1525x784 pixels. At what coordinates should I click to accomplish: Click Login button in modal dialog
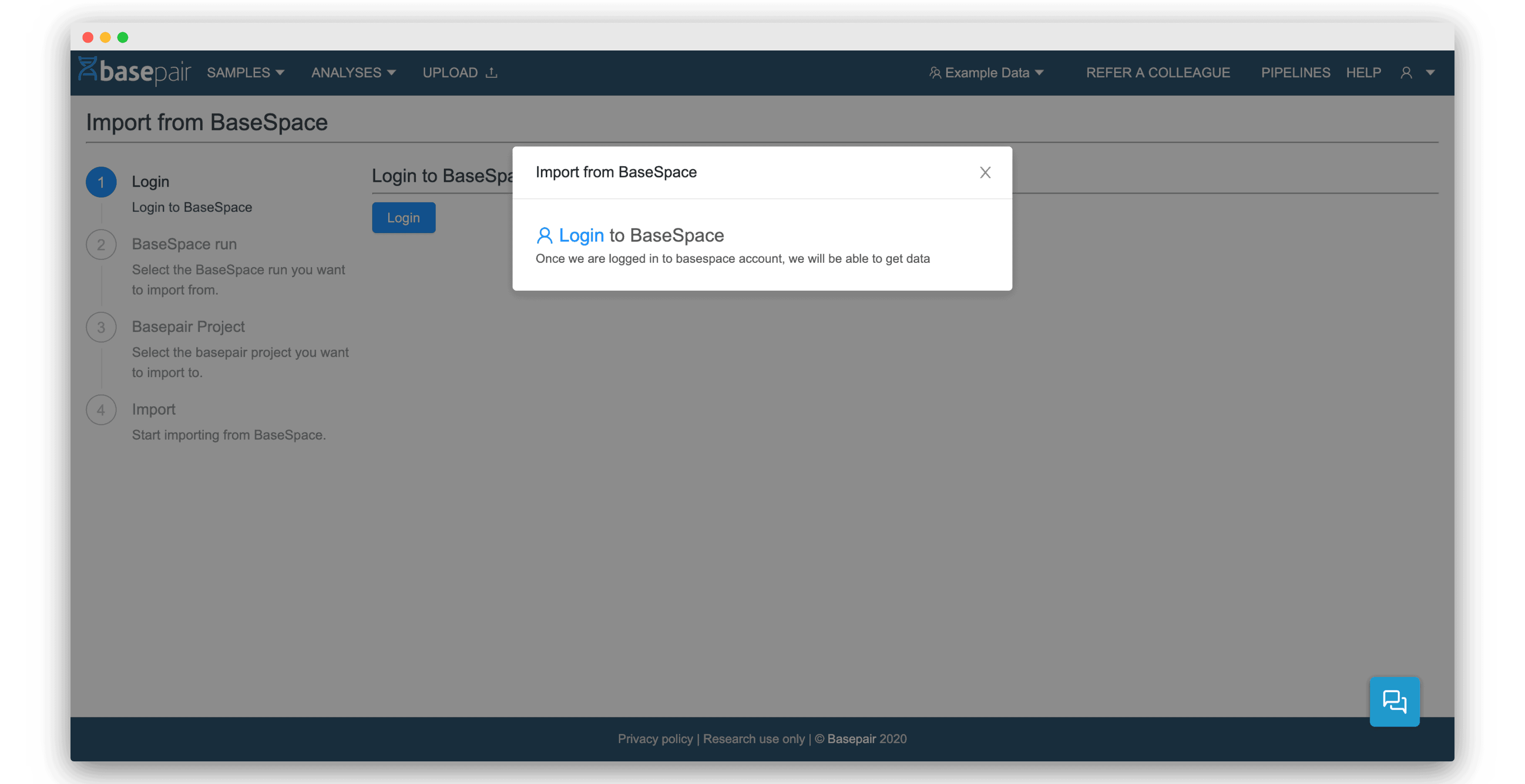pyautogui.click(x=581, y=234)
